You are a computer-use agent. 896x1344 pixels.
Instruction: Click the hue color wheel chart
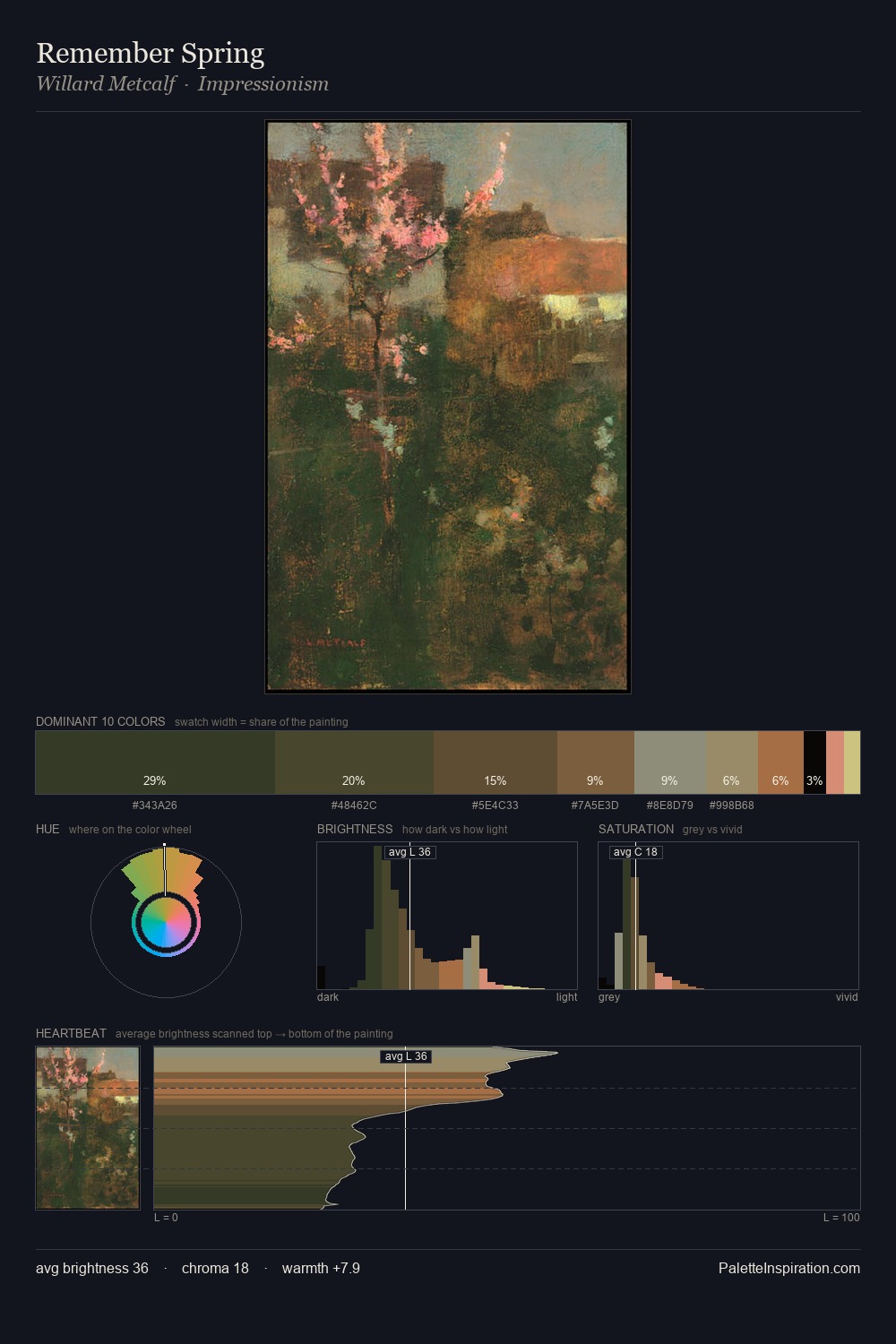point(166,921)
